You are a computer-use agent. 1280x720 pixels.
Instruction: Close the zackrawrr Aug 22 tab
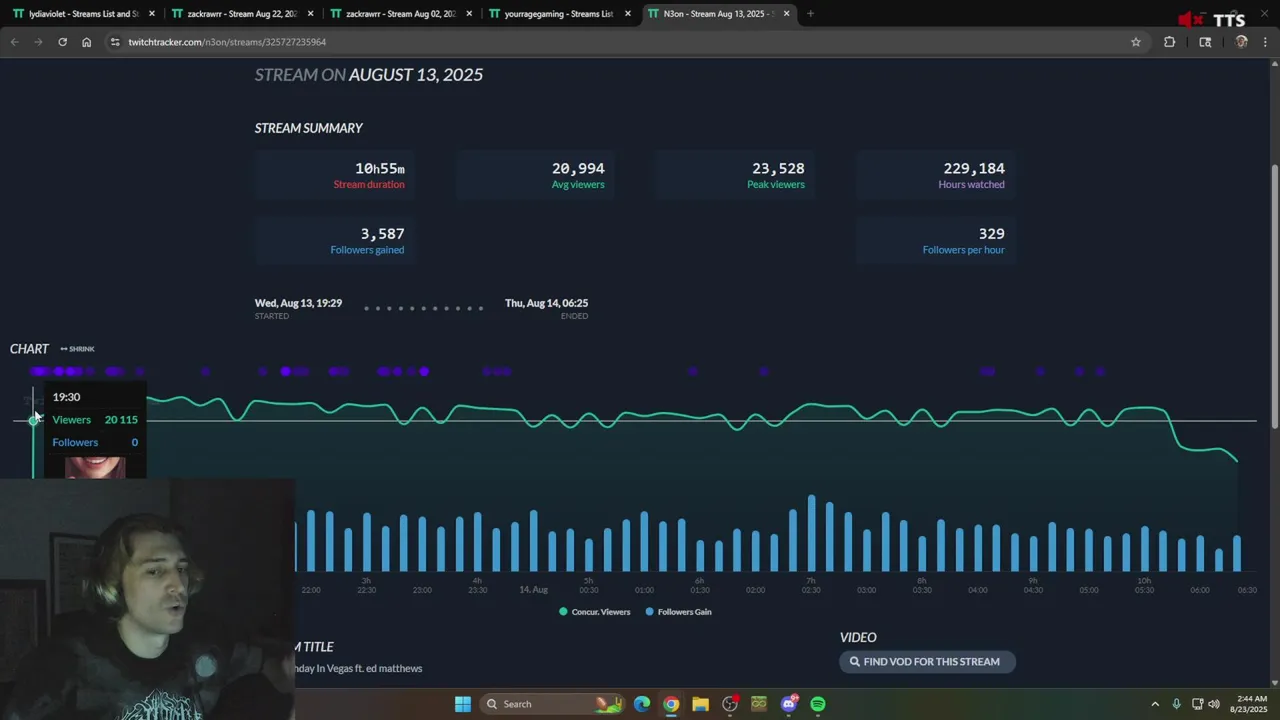pyautogui.click(x=311, y=14)
